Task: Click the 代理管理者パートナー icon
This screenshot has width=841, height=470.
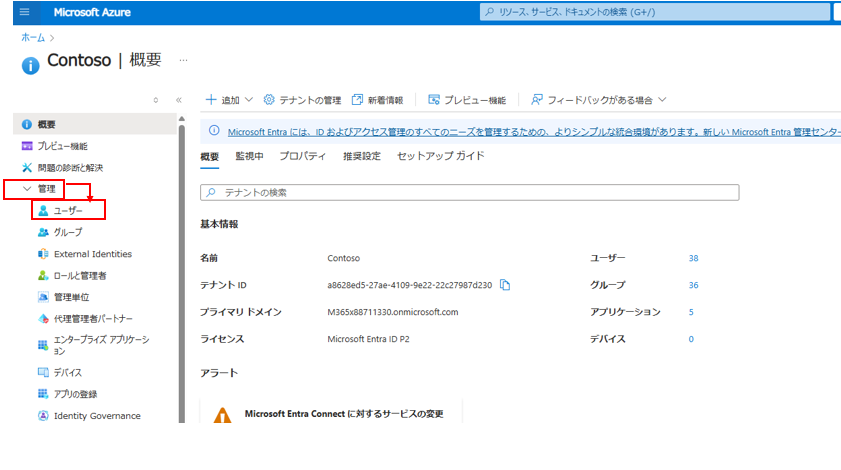Action: [x=43, y=319]
